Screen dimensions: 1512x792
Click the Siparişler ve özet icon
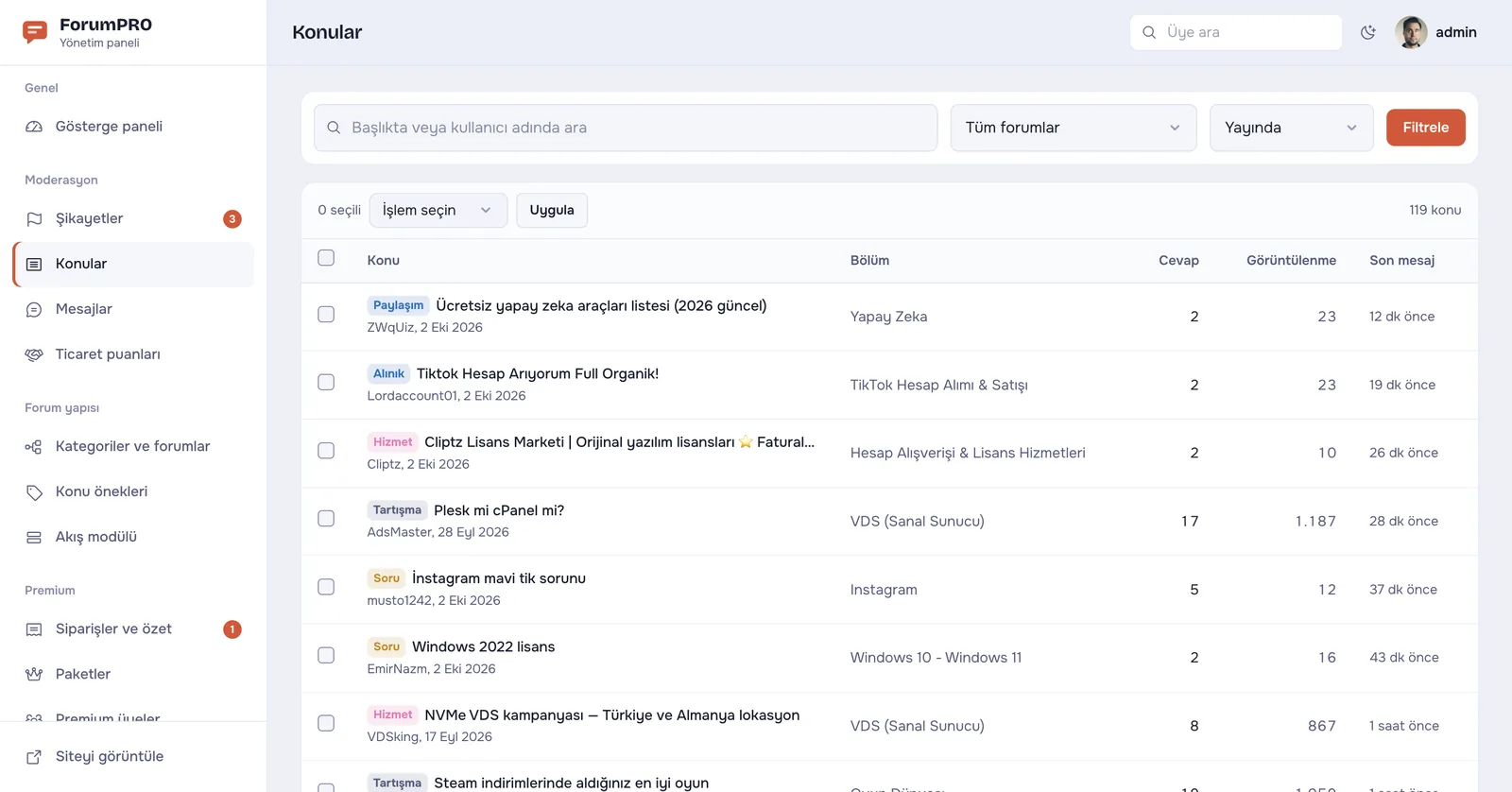pos(34,629)
